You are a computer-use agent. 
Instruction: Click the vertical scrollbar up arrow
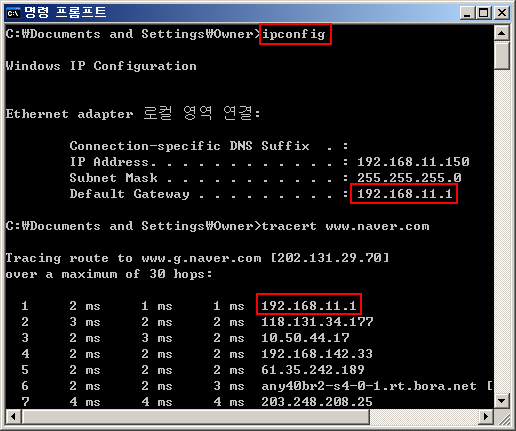(x=502, y=33)
